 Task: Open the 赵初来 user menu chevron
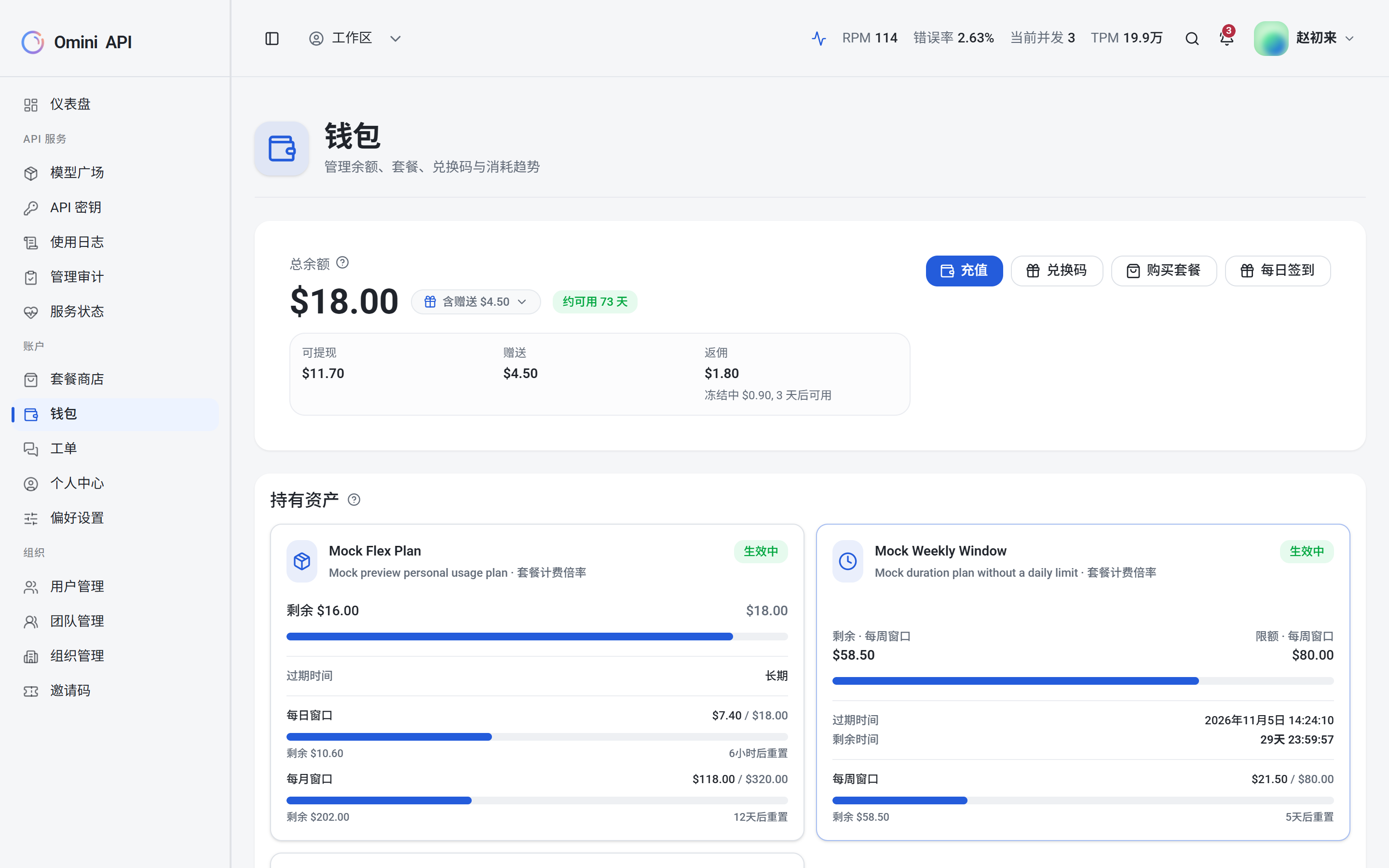[x=1349, y=39]
